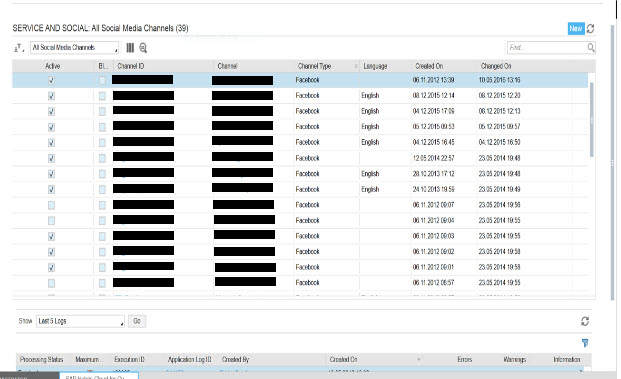Click the Errors column header

point(465,360)
